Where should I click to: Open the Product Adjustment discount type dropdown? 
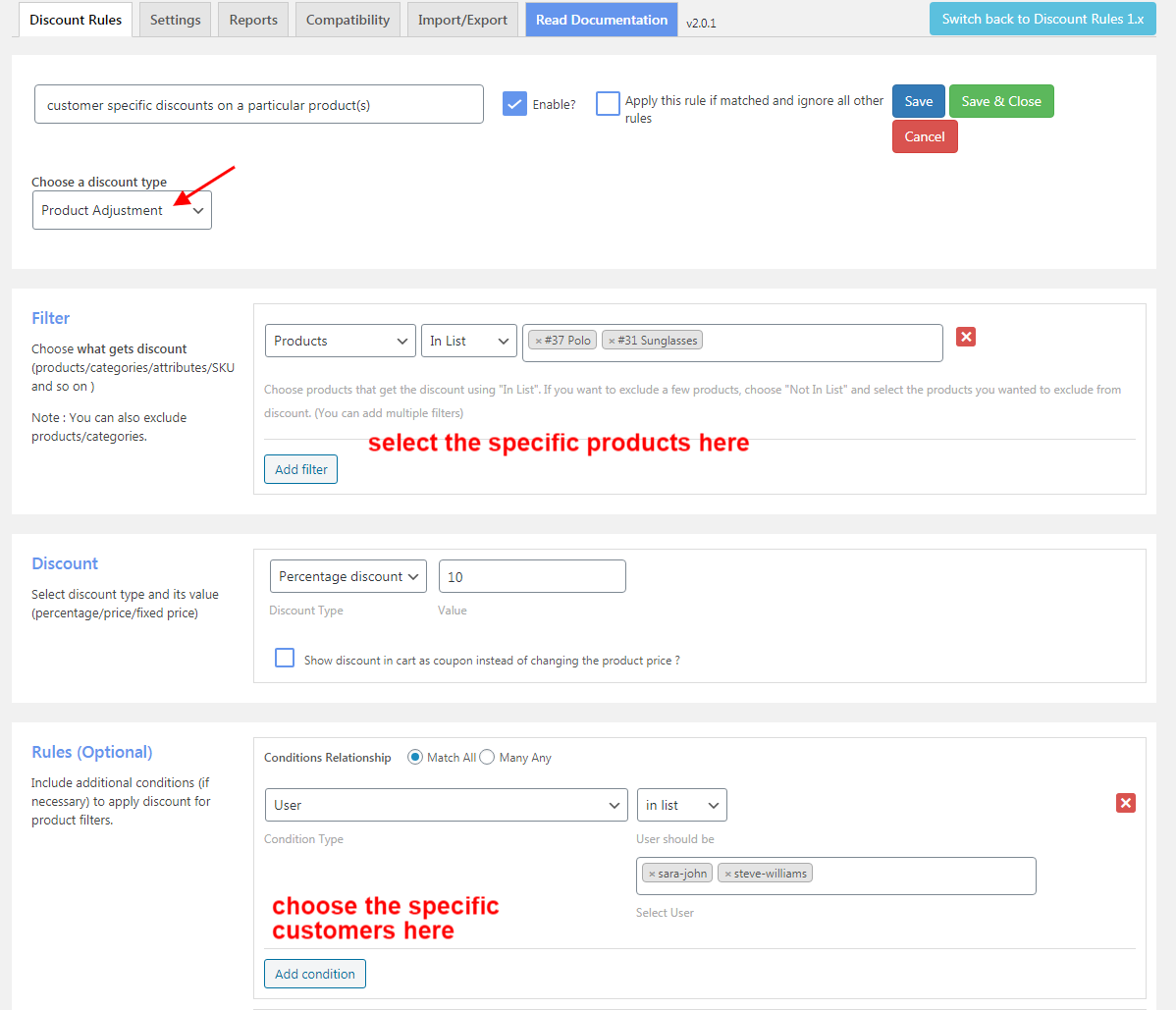(x=122, y=209)
